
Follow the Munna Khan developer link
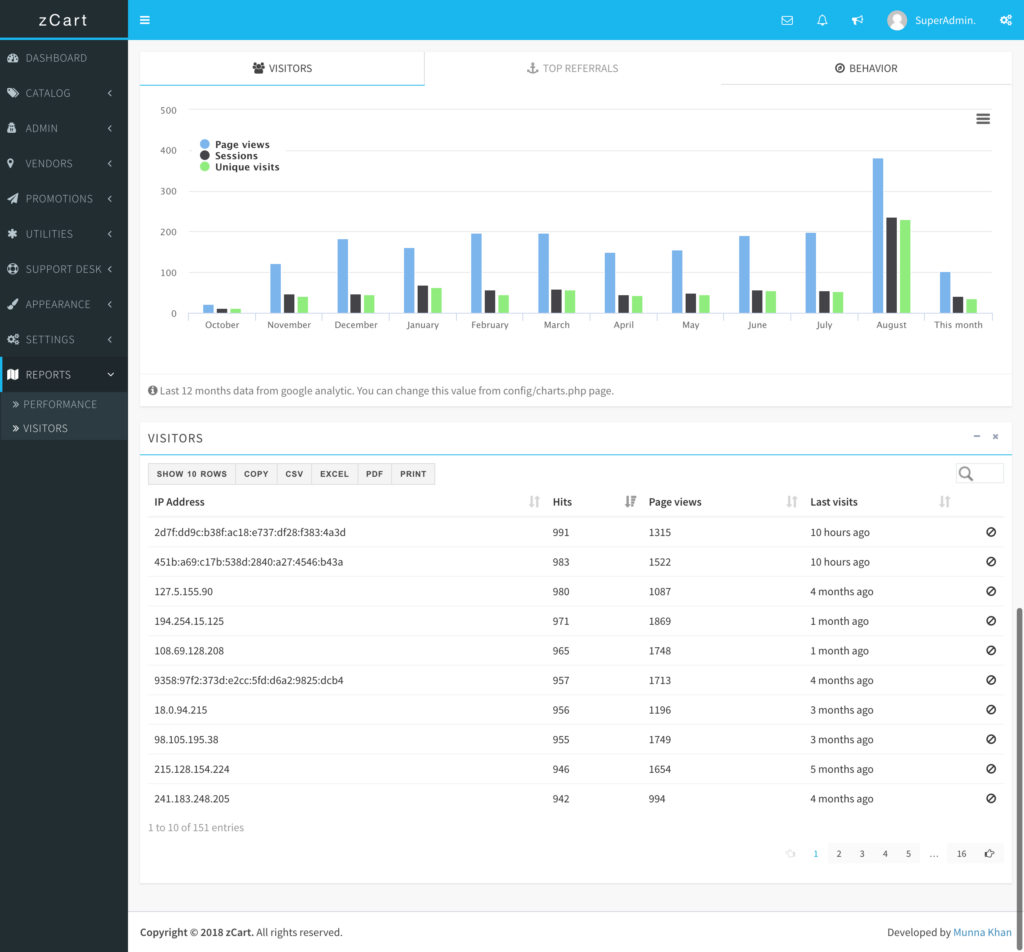[982, 932]
